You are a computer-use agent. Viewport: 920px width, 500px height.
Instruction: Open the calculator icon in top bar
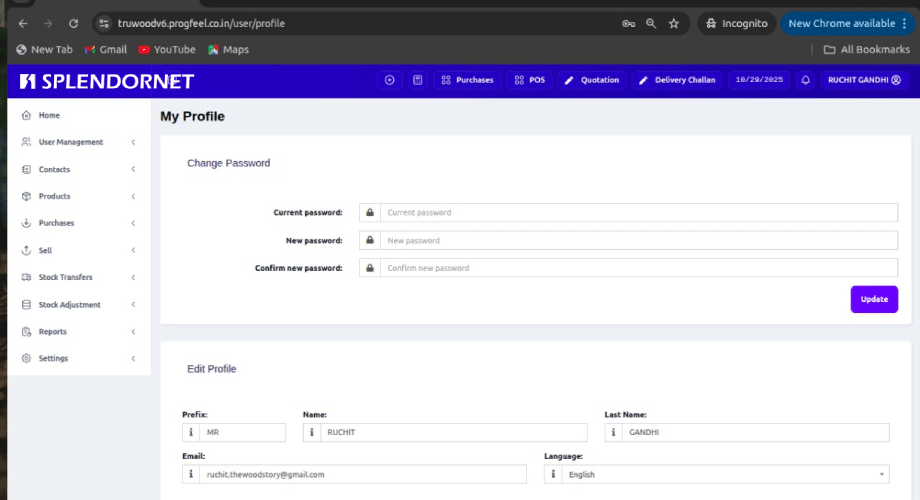[x=418, y=80]
